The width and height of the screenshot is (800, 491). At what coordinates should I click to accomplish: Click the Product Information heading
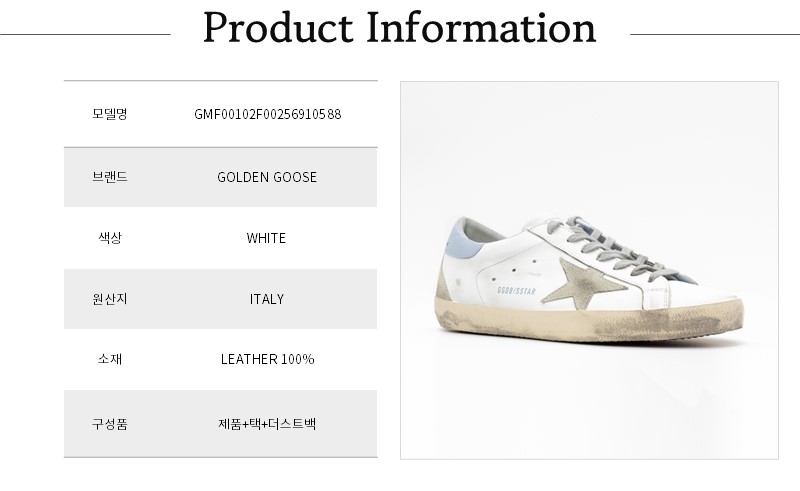pos(399,29)
